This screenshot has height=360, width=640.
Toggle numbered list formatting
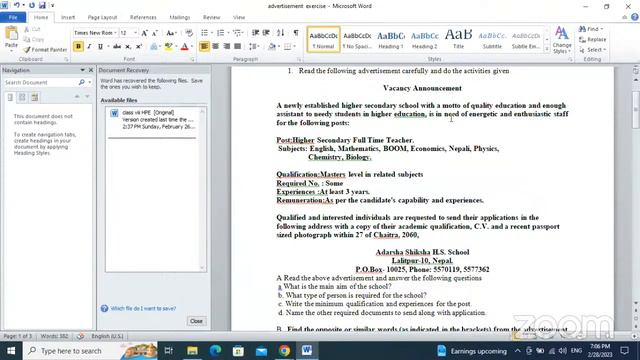220,33
